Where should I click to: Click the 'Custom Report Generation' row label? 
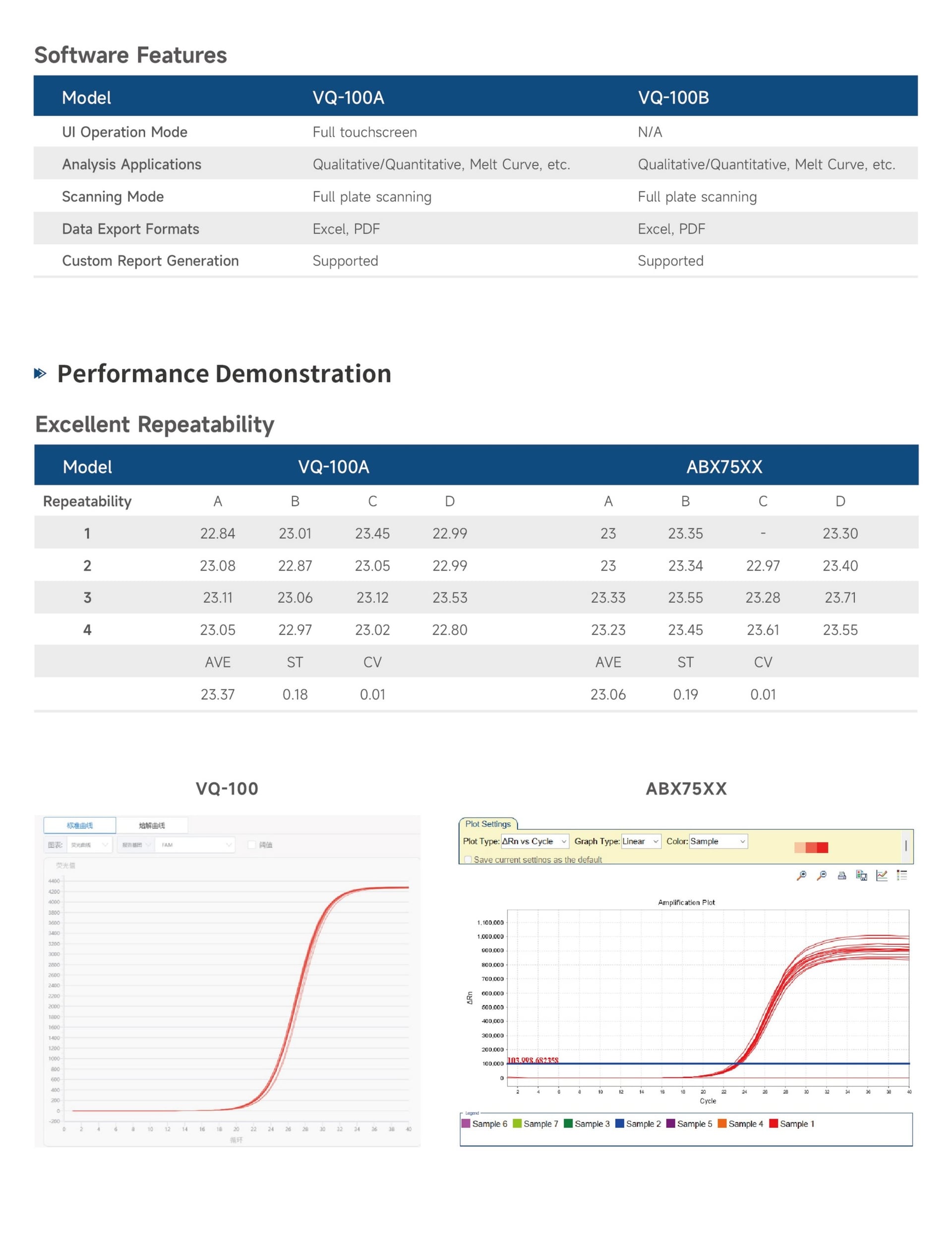click(x=150, y=261)
